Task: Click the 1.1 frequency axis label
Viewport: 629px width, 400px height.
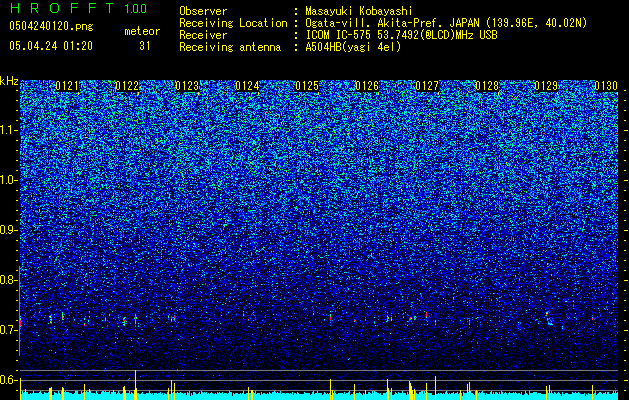Action: coord(9,130)
